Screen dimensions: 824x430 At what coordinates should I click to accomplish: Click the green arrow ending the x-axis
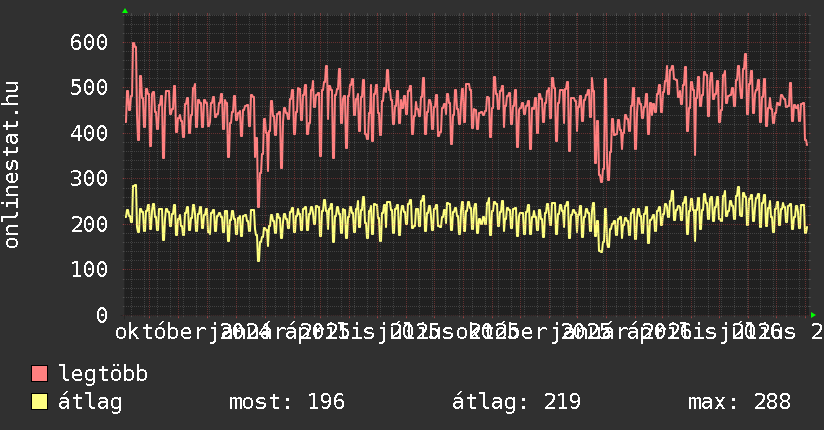(813, 315)
